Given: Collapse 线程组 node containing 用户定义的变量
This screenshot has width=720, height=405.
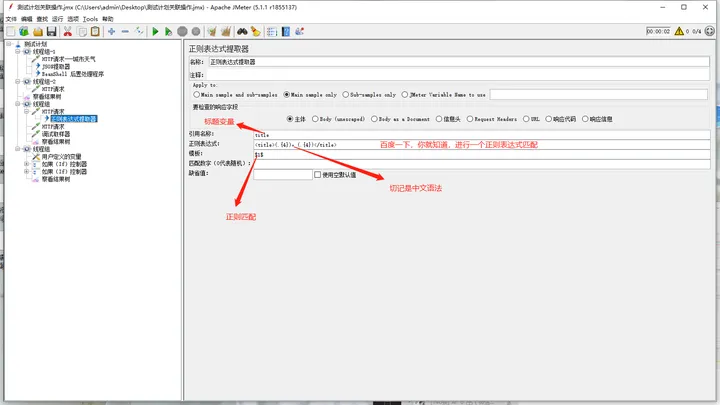Looking at the screenshot, I should coord(17,149).
